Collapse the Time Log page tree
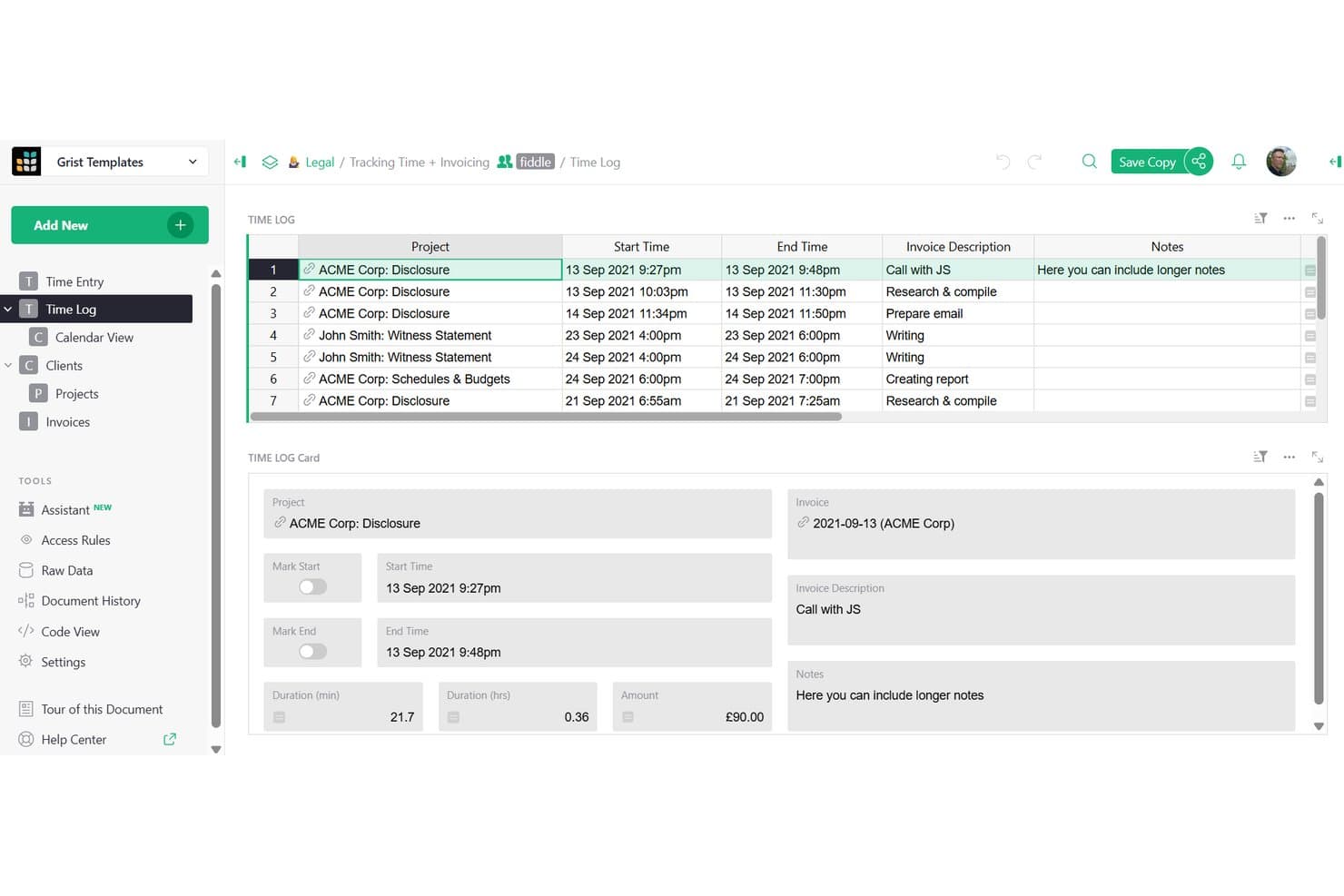This screenshot has width=1344, height=896. tap(8, 310)
